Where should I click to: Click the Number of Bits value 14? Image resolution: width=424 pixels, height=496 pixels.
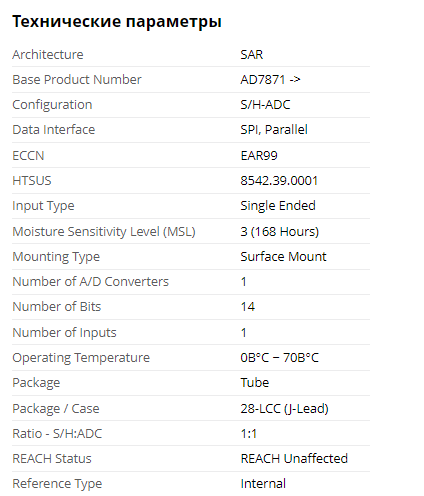(248, 307)
